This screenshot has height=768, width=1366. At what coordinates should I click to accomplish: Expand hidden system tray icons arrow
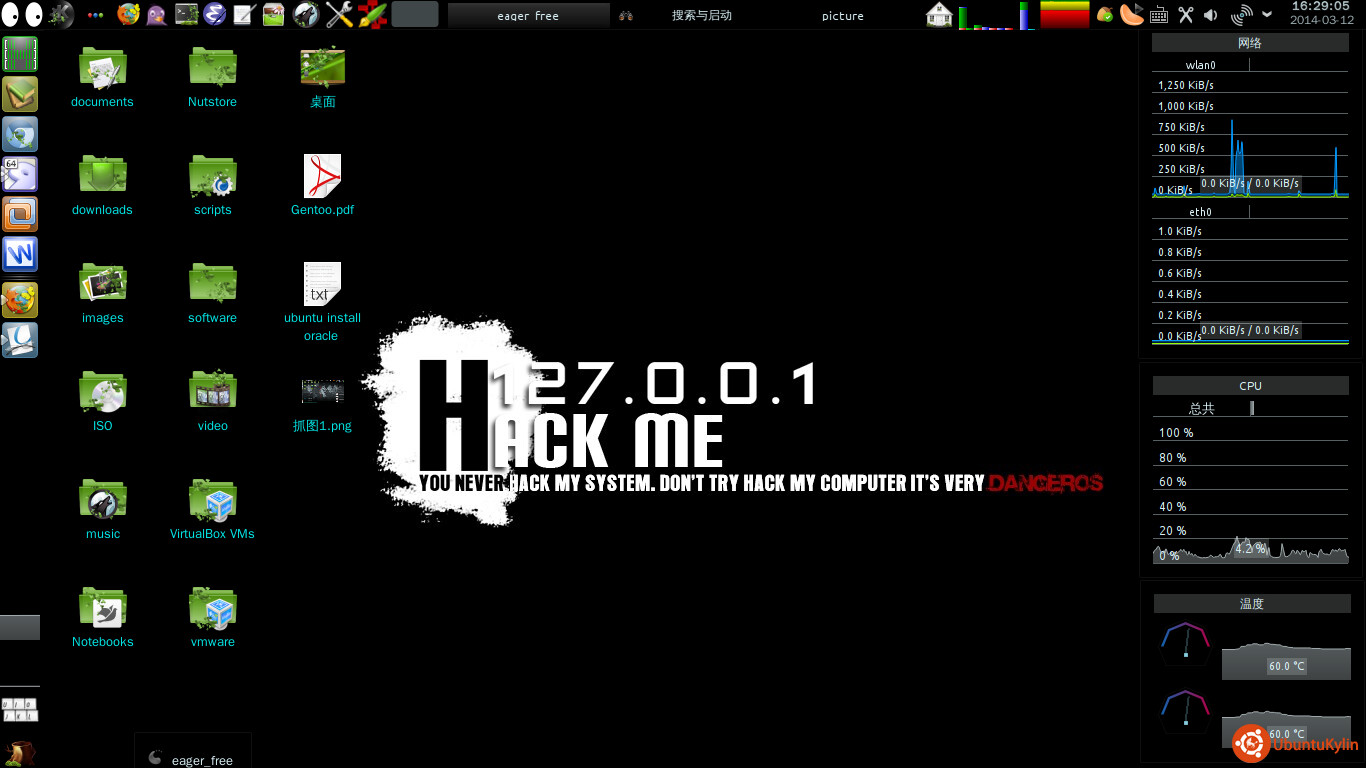tap(1267, 14)
